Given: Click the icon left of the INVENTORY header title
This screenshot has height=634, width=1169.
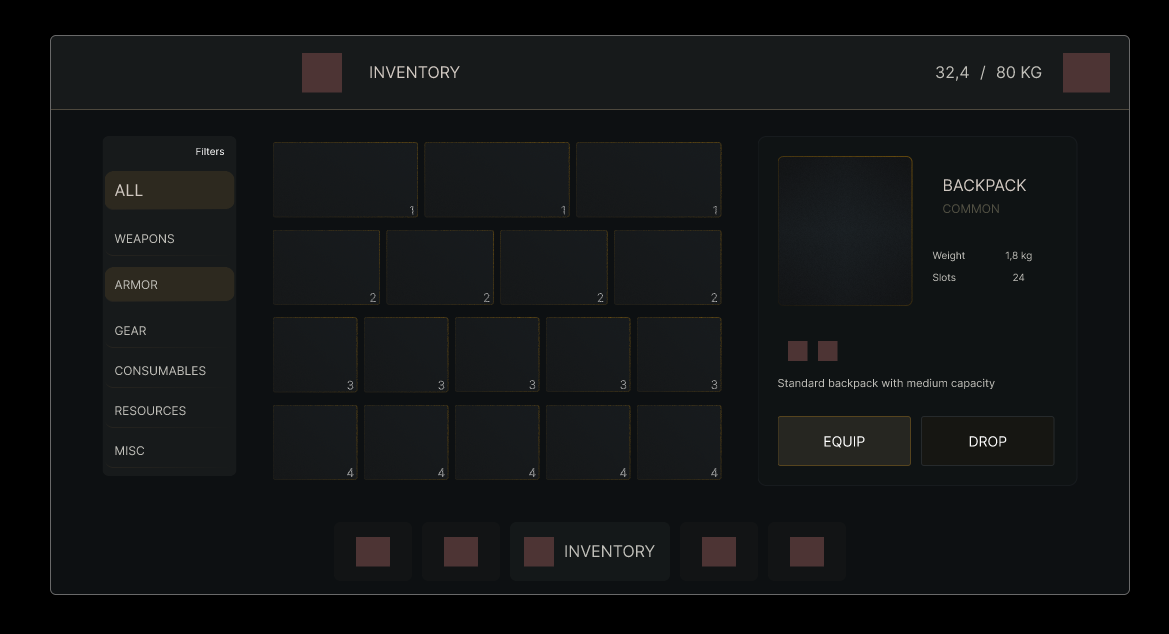Looking at the screenshot, I should [322, 72].
